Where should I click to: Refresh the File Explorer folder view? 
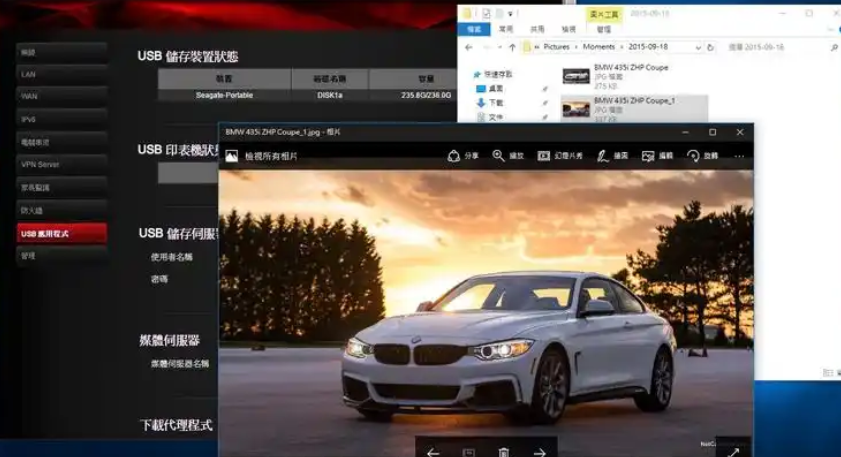711,47
